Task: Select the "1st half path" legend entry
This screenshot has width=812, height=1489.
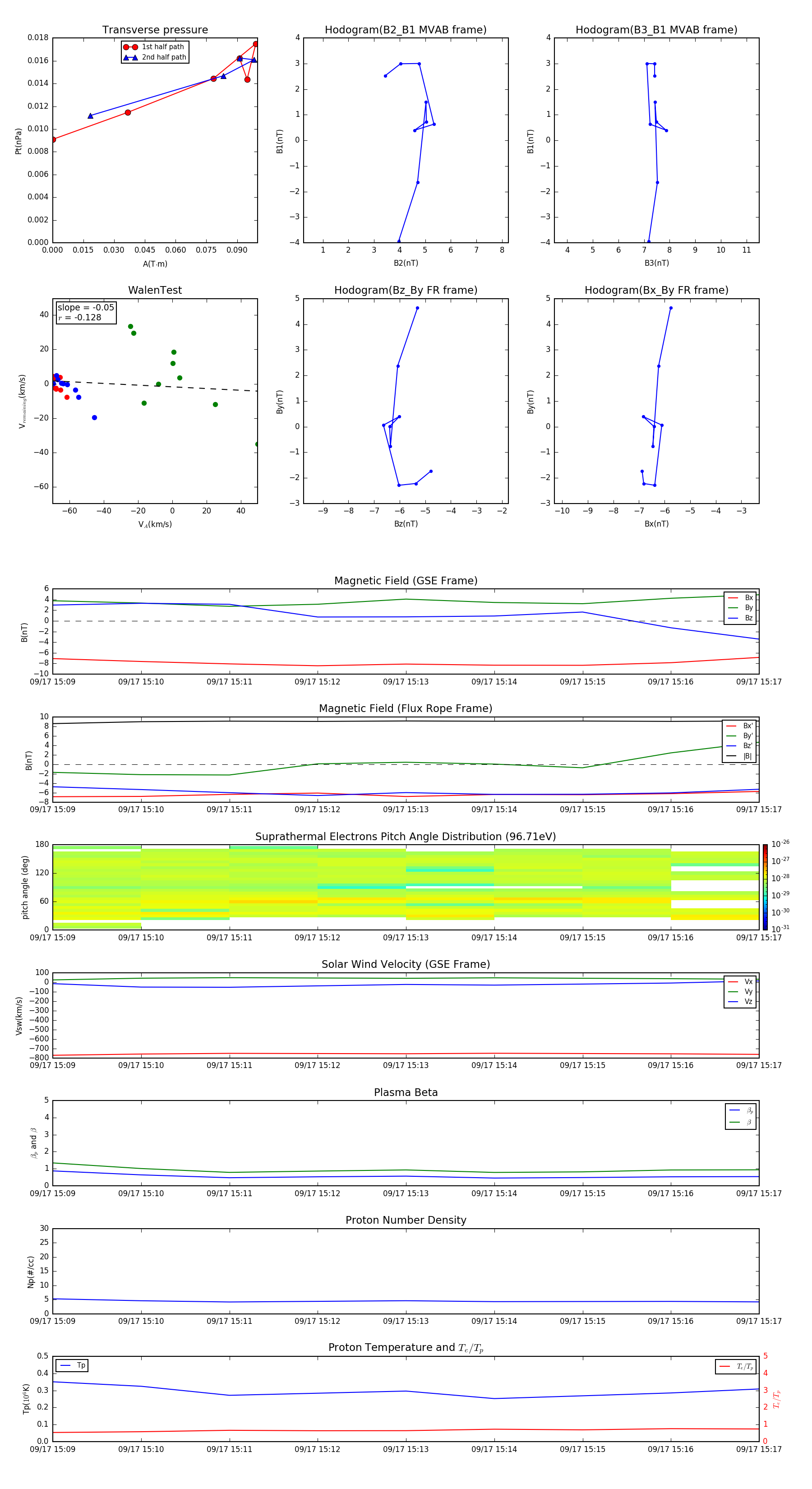Action: coord(154,47)
